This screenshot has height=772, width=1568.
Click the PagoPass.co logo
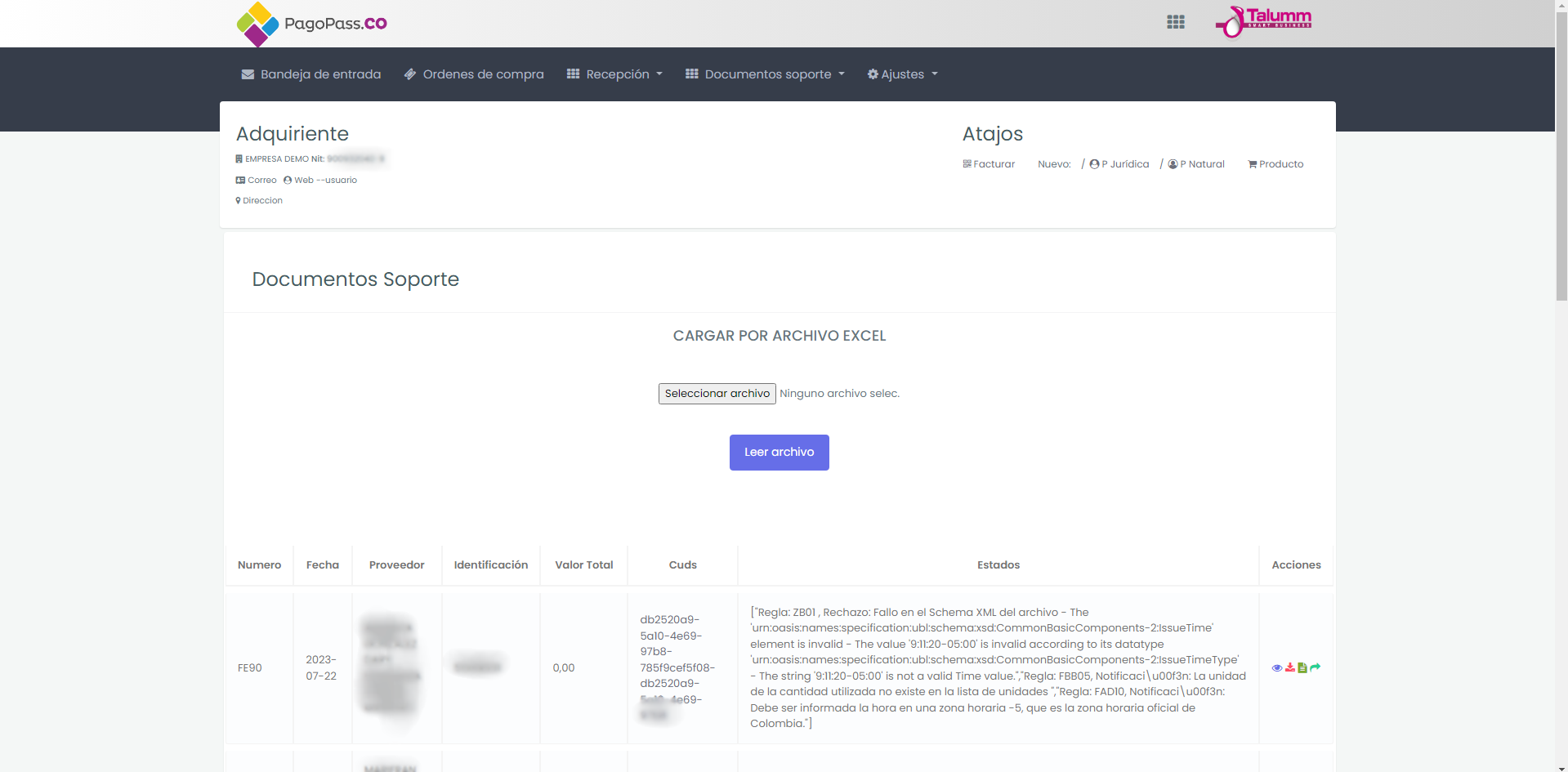point(311,24)
